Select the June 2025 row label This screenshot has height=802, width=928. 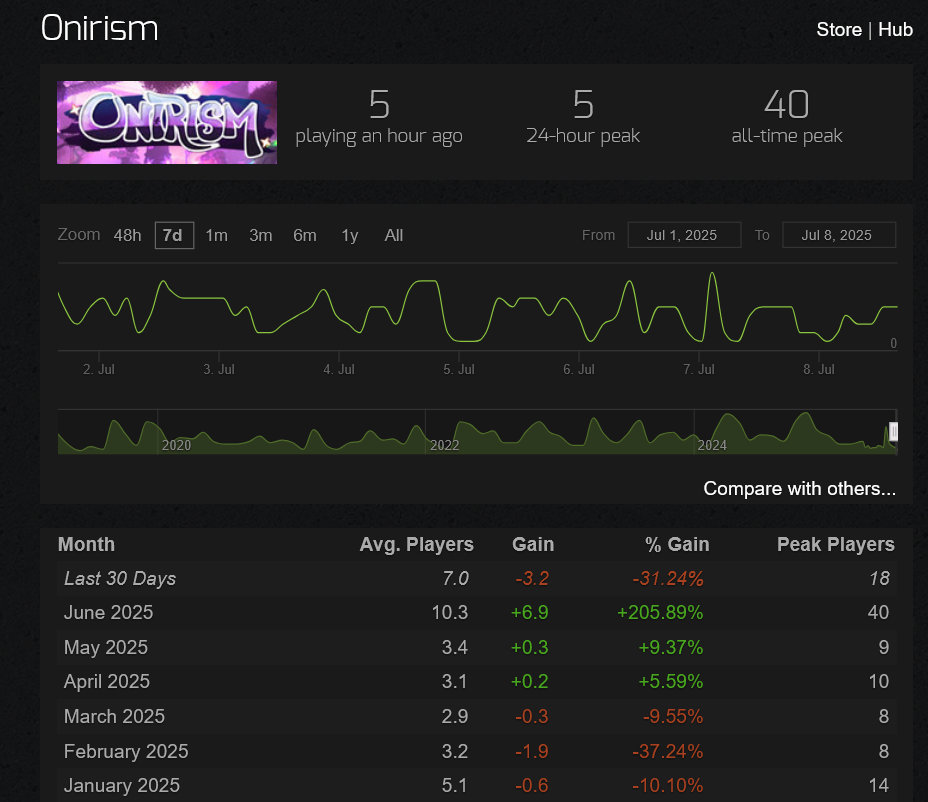coord(108,613)
